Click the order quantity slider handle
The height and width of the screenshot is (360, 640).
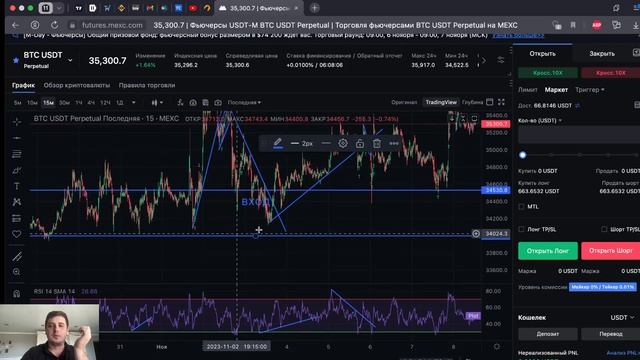(522, 155)
